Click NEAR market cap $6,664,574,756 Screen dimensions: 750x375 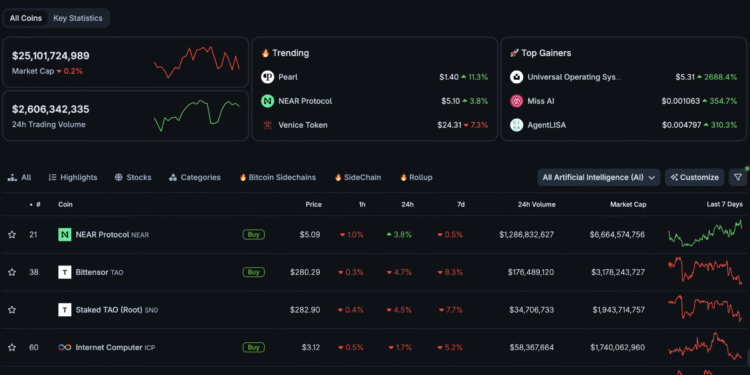point(617,235)
